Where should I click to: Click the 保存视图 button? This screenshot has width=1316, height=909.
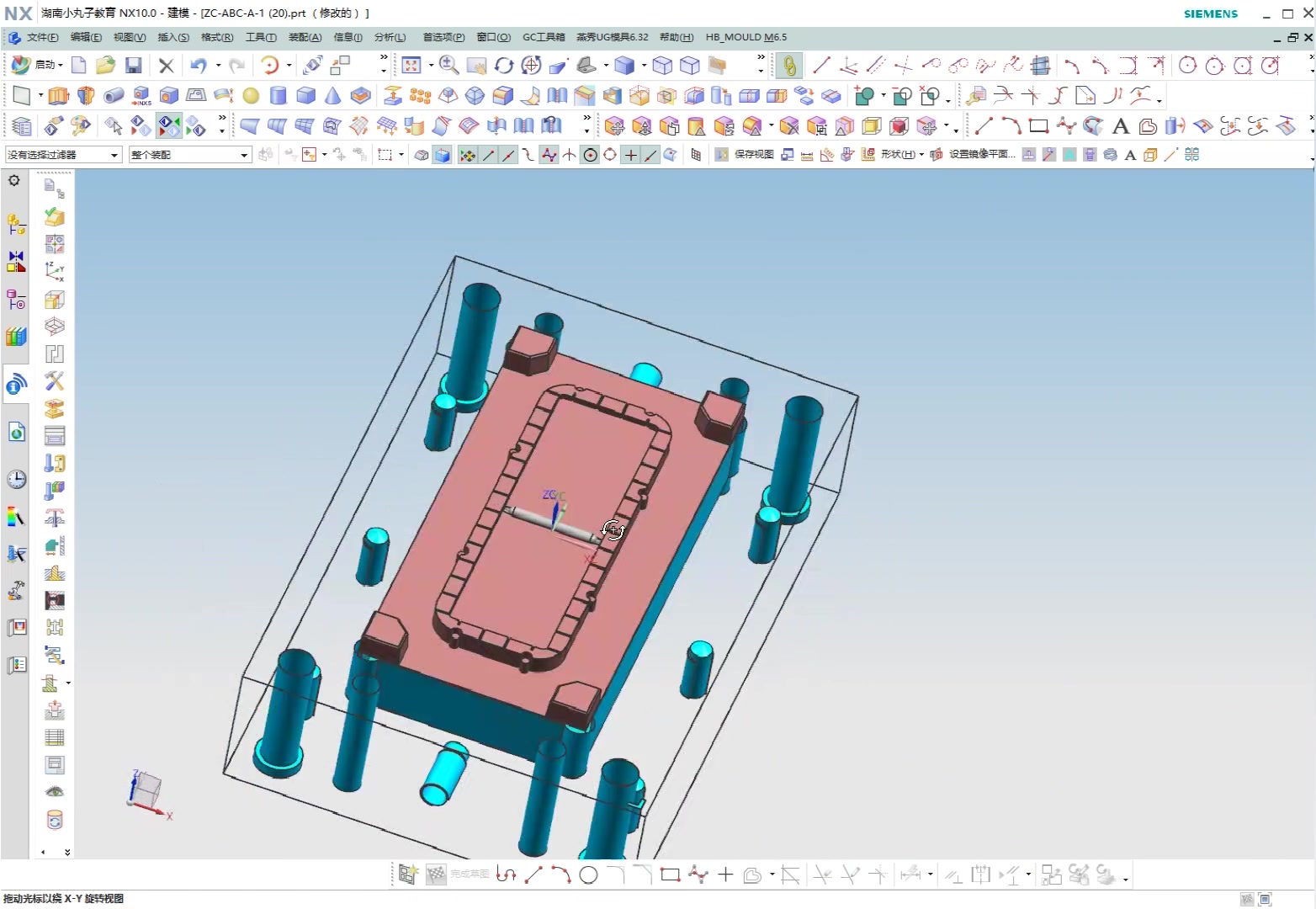click(x=745, y=155)
